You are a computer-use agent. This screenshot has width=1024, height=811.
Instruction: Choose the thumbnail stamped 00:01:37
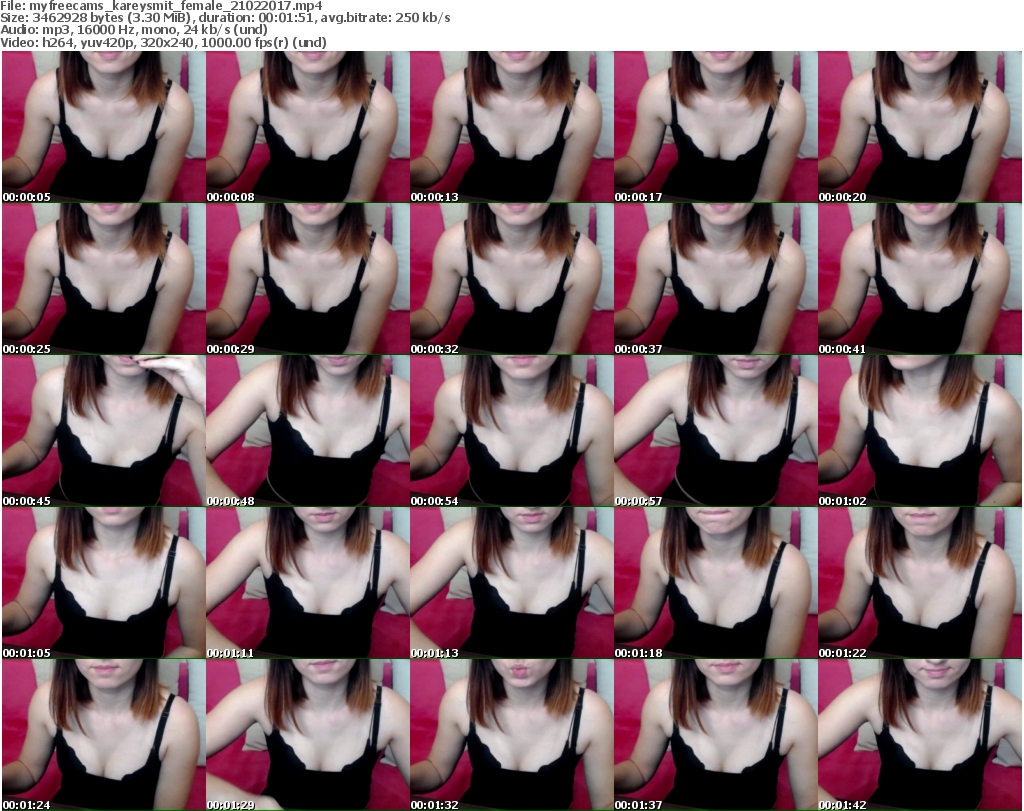pos(716,735)
